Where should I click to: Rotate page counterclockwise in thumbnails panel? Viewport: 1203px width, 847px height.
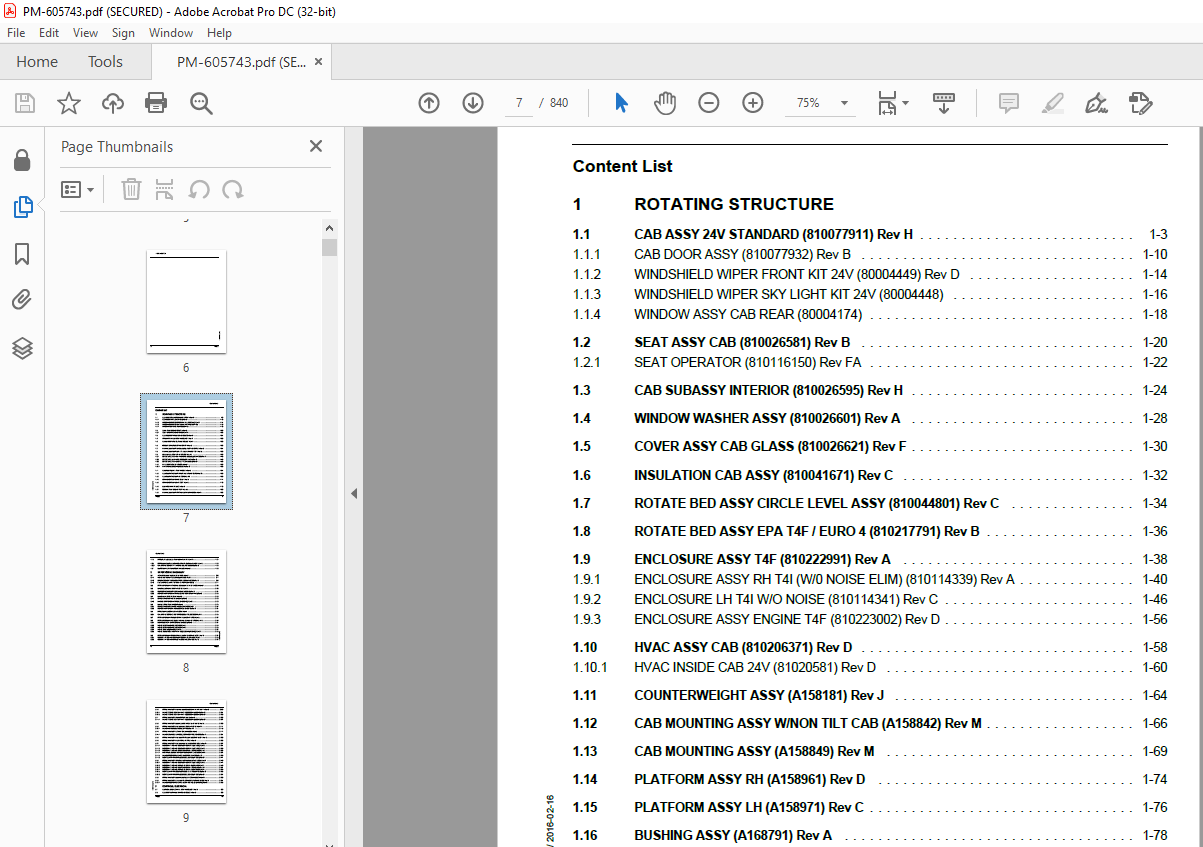[199, 189]
